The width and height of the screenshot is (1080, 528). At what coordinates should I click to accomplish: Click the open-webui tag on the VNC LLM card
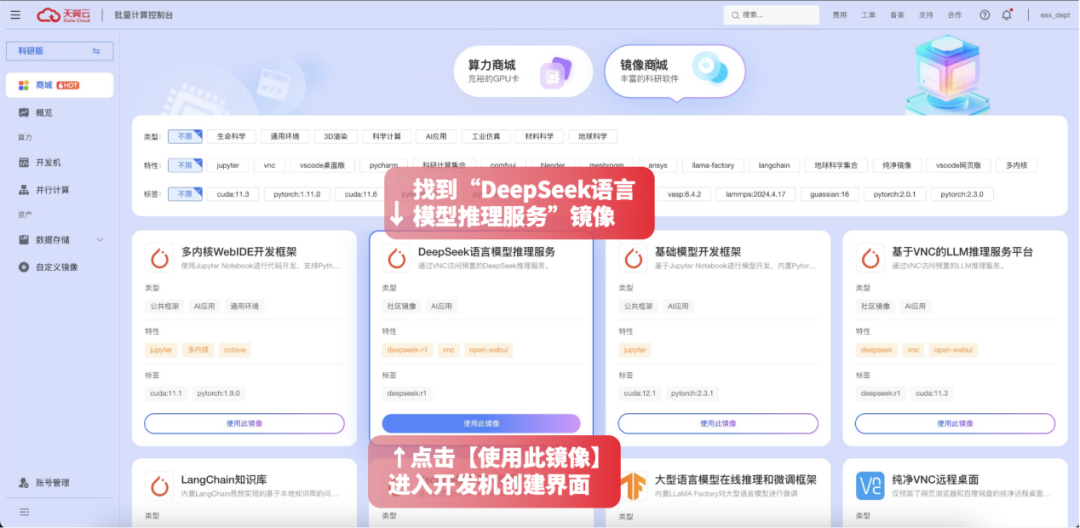coord(953,350)
